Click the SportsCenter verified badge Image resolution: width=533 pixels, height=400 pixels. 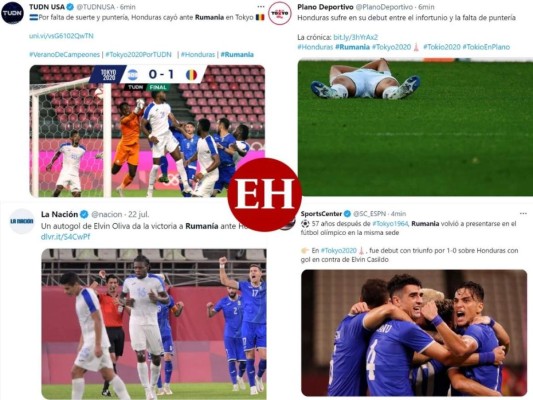click(x=347, y=214)
